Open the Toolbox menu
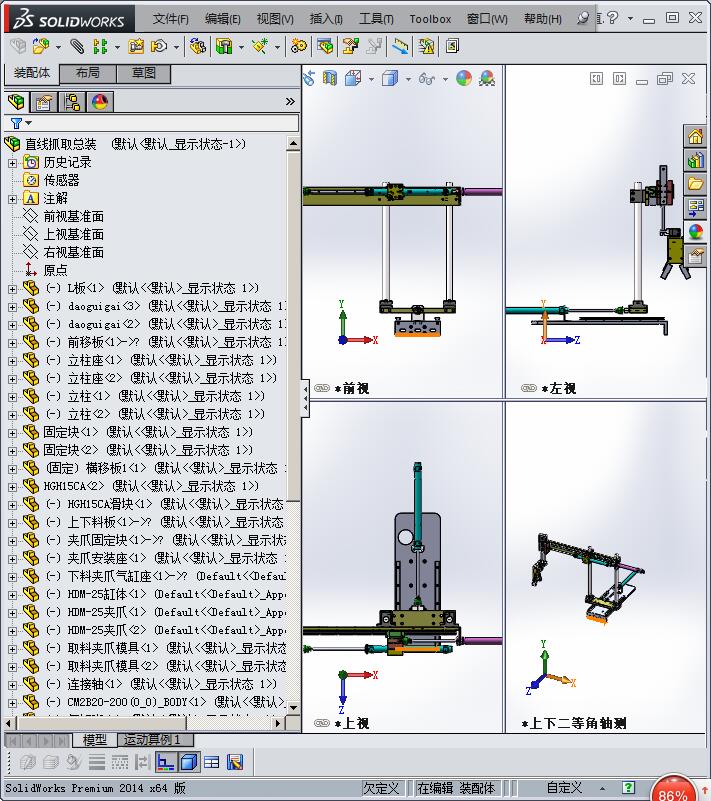 click(x=430, y=19)
